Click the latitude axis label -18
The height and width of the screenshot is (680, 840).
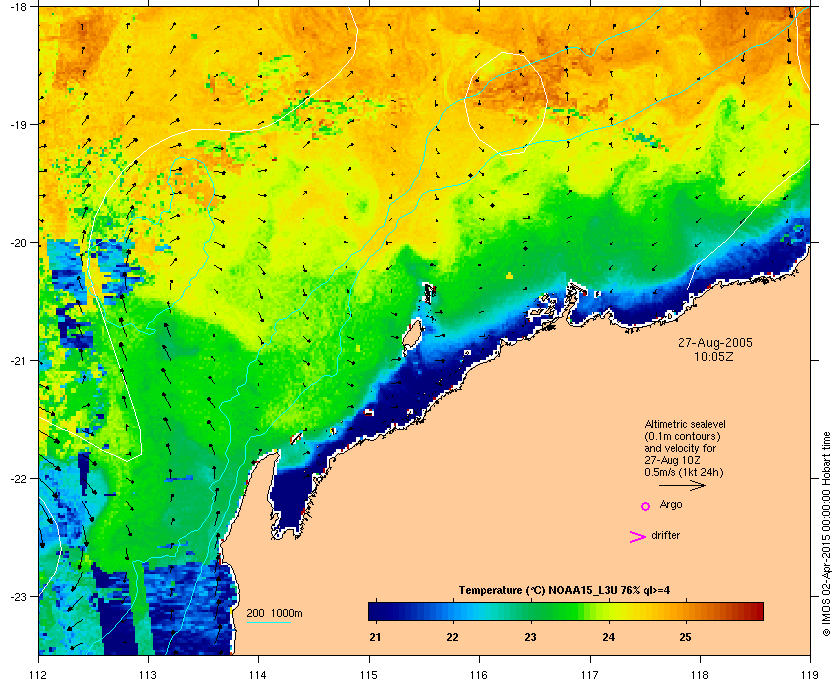[x=19, y=6]
